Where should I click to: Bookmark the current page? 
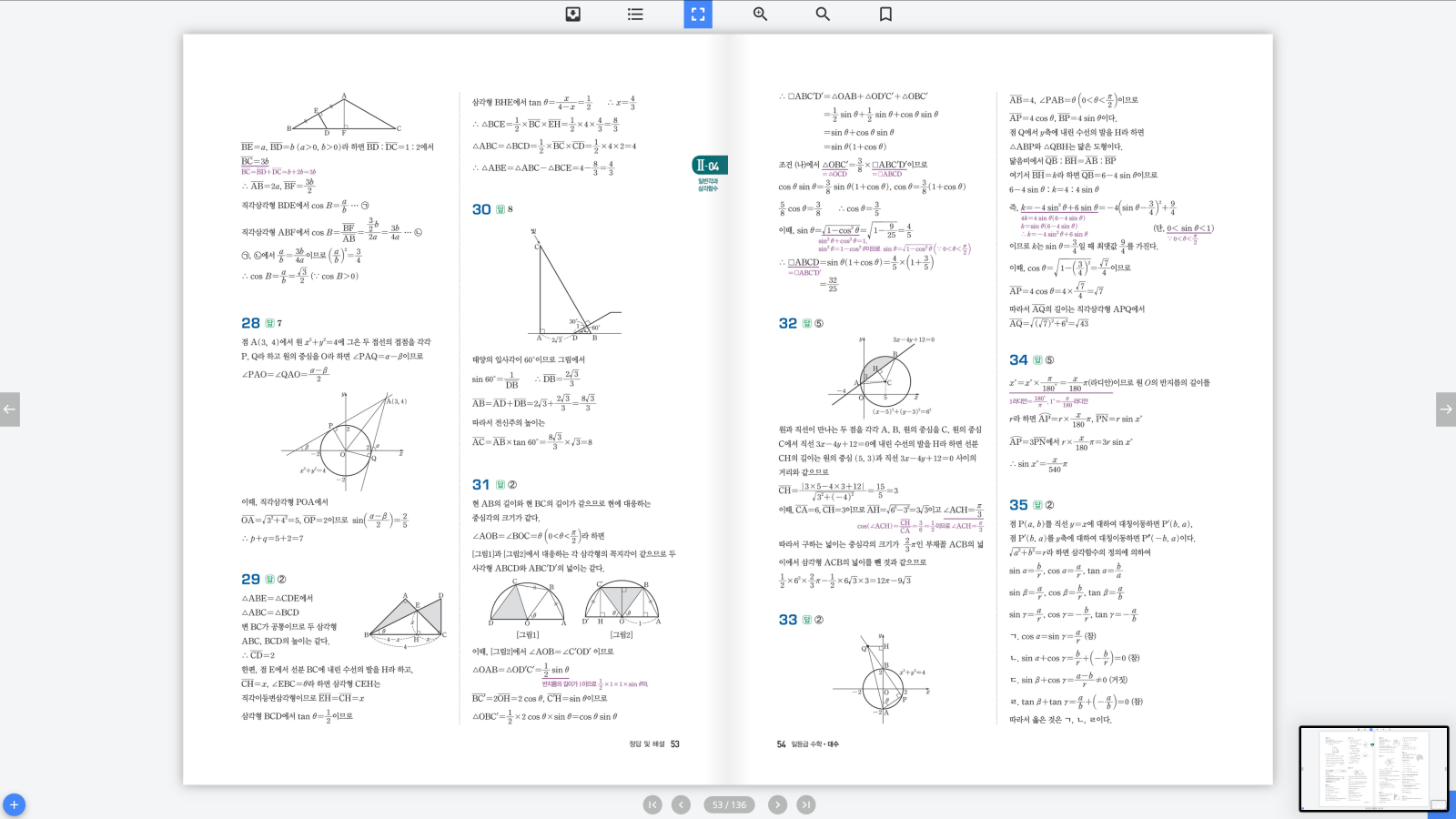point(885,15)
